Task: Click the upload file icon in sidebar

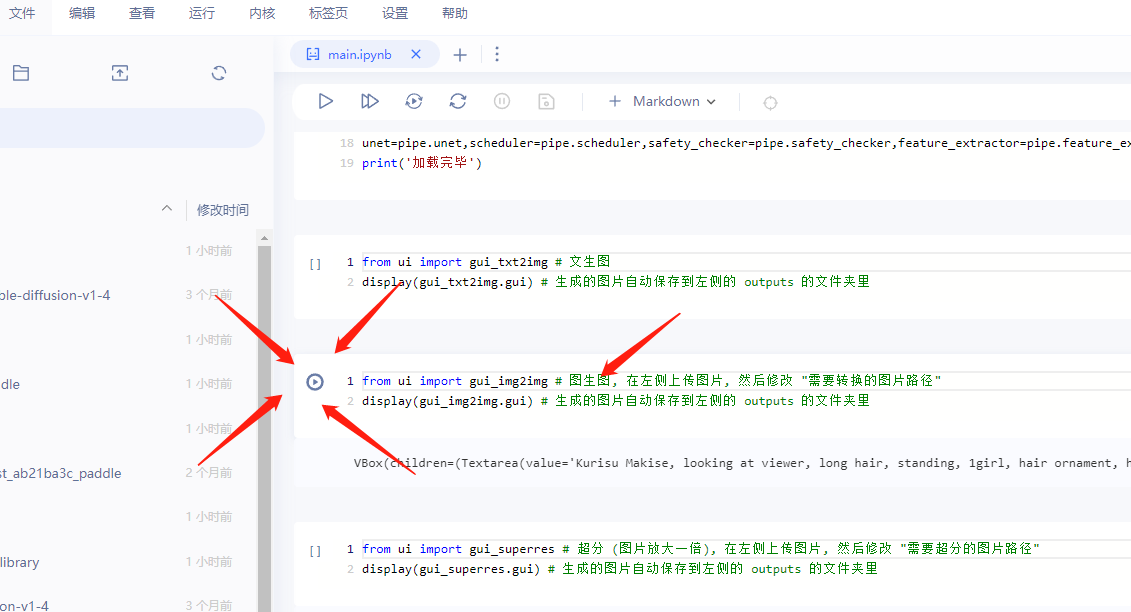Action: point(120,73)
